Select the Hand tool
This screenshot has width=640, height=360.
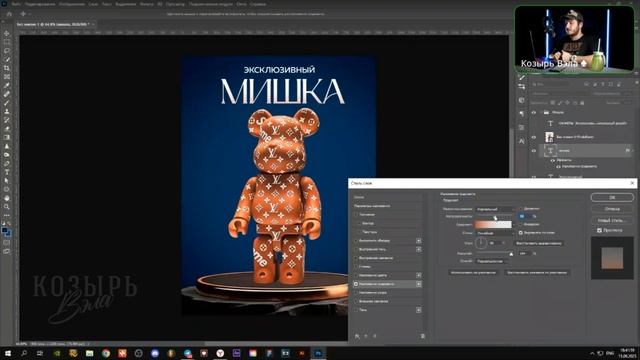click(7, 198)
